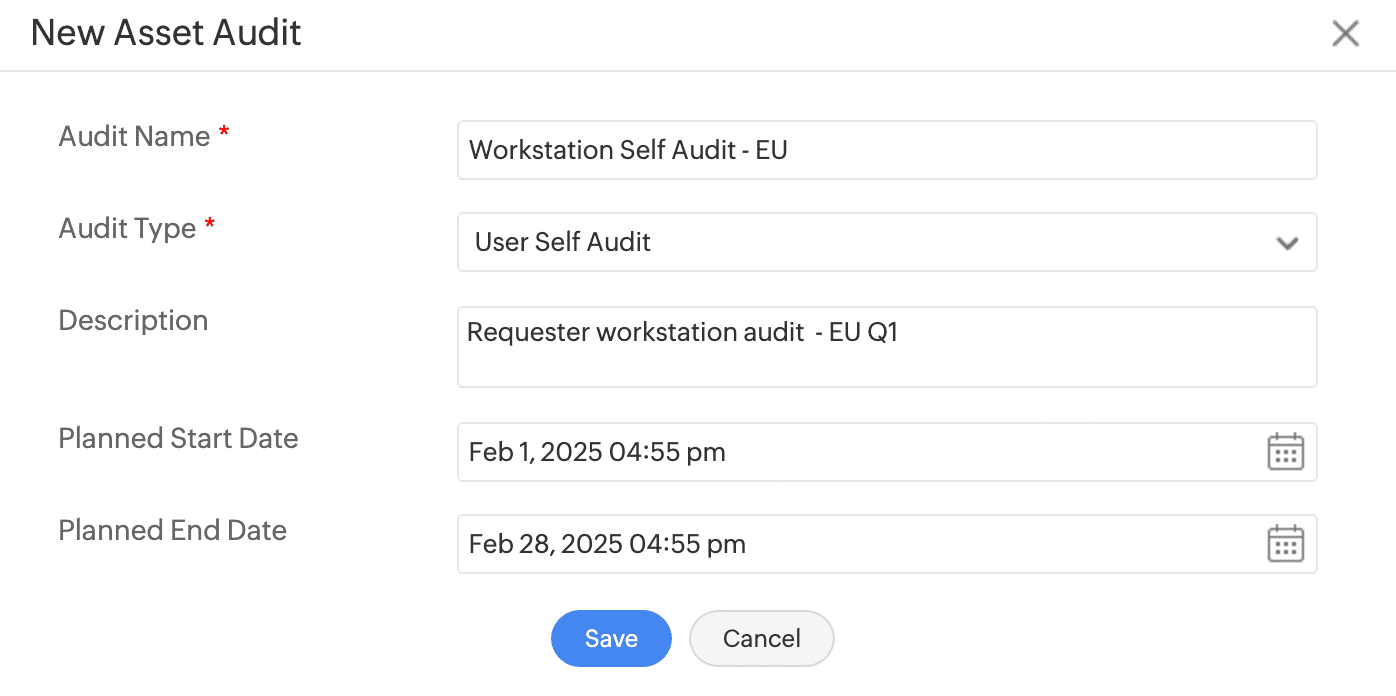Open the Planned Start Date calendar picker
Screen dimensions: 1396x696
click(1285, 452)
